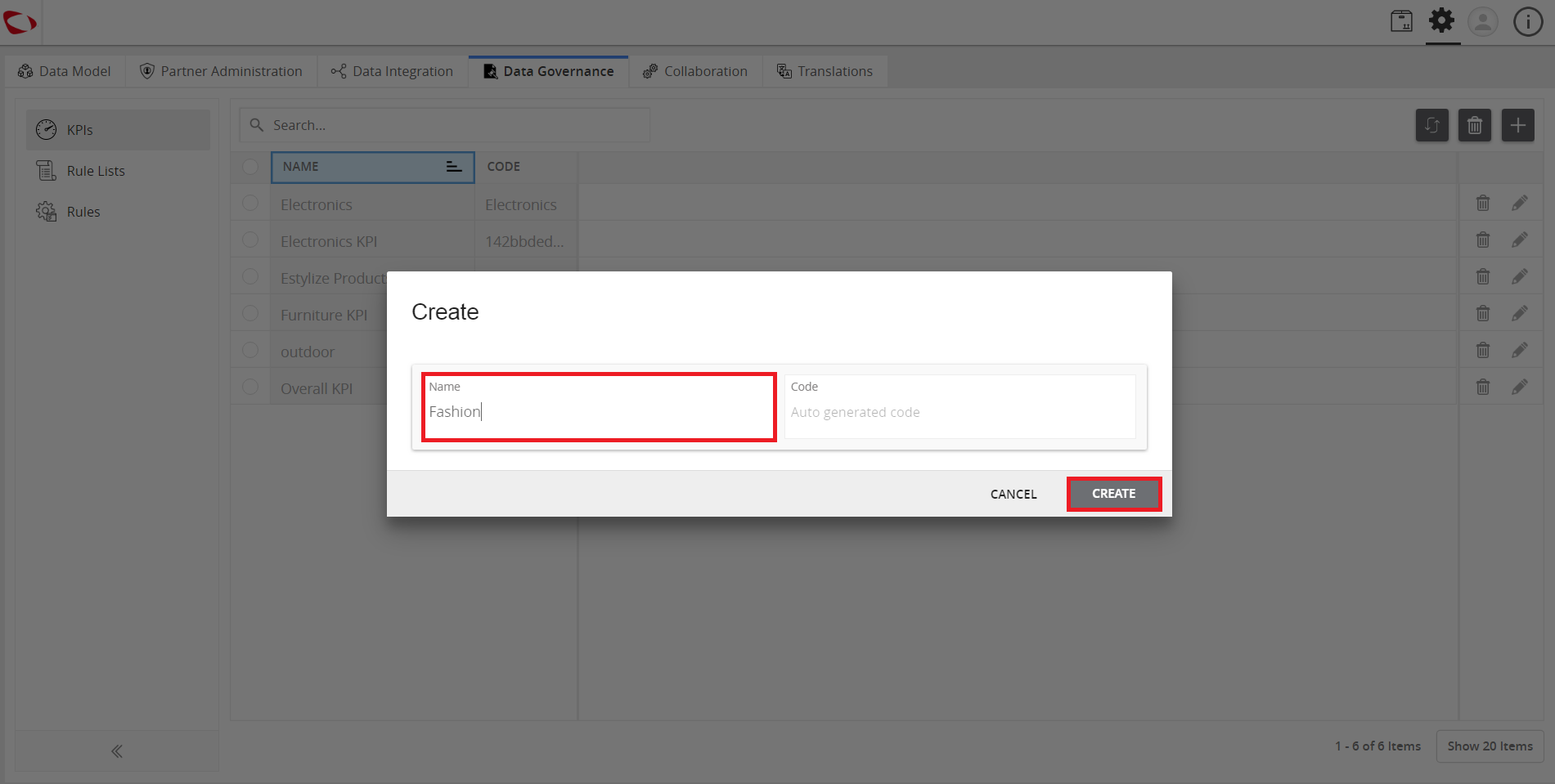
Task: Switch to the Data Model tab
Action: (65, 71)
